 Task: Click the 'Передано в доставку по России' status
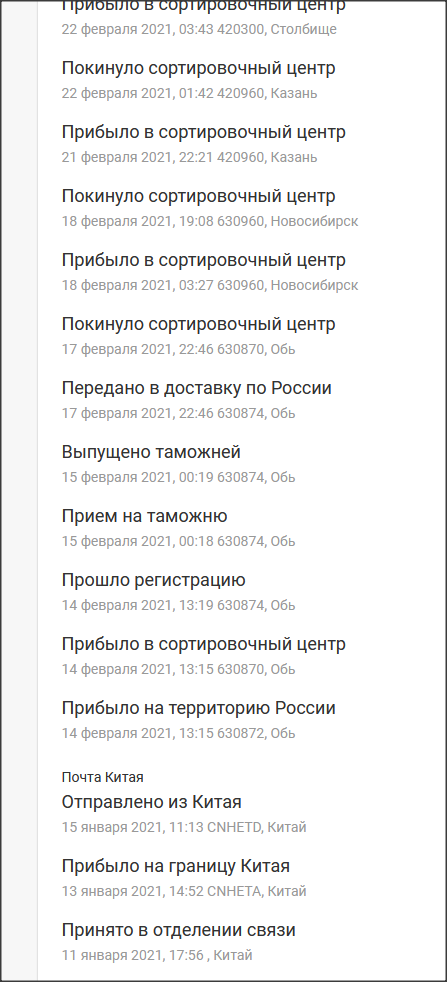pyautogui.click(x=197, y=388)
